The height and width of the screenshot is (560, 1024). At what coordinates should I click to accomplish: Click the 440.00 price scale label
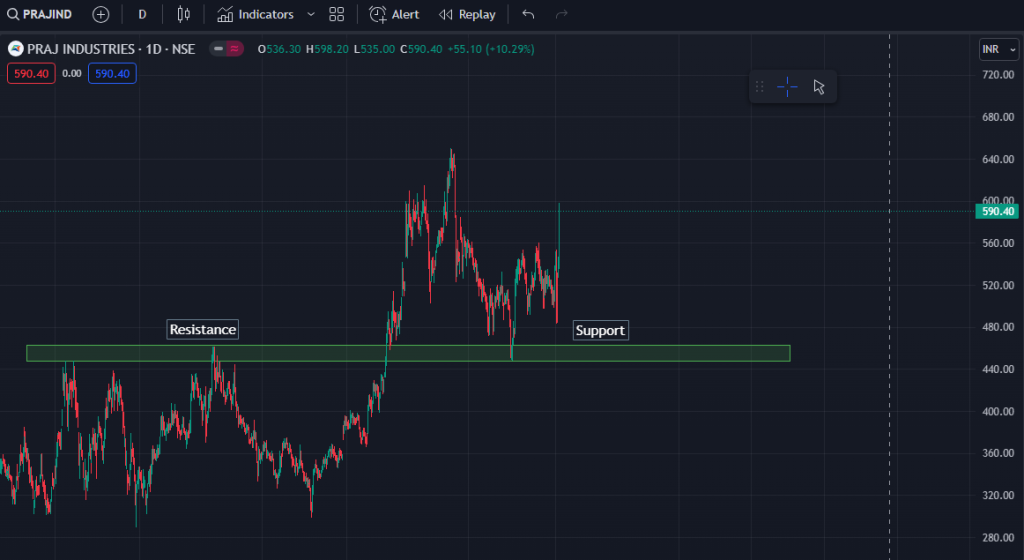(x=998, y=369)
